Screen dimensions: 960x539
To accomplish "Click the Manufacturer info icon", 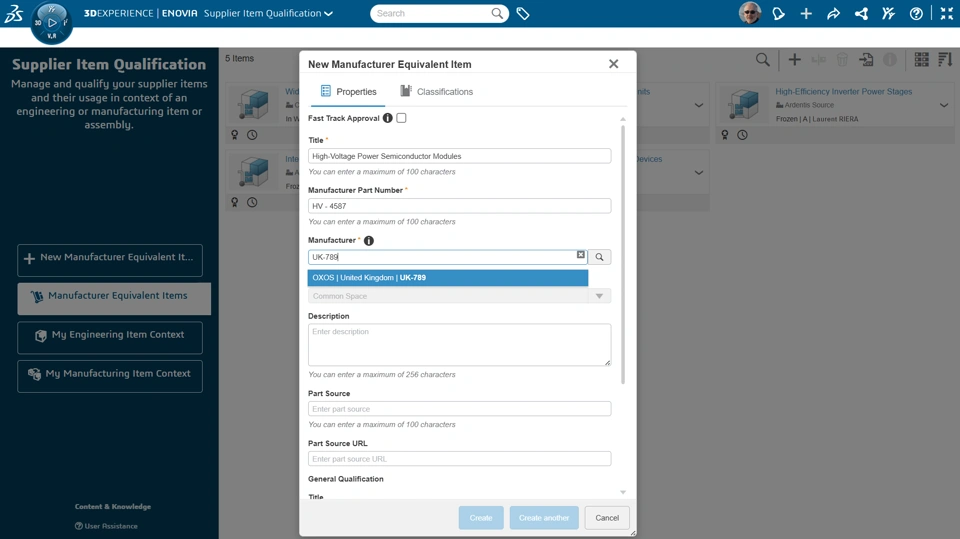I will pos(369,241).
